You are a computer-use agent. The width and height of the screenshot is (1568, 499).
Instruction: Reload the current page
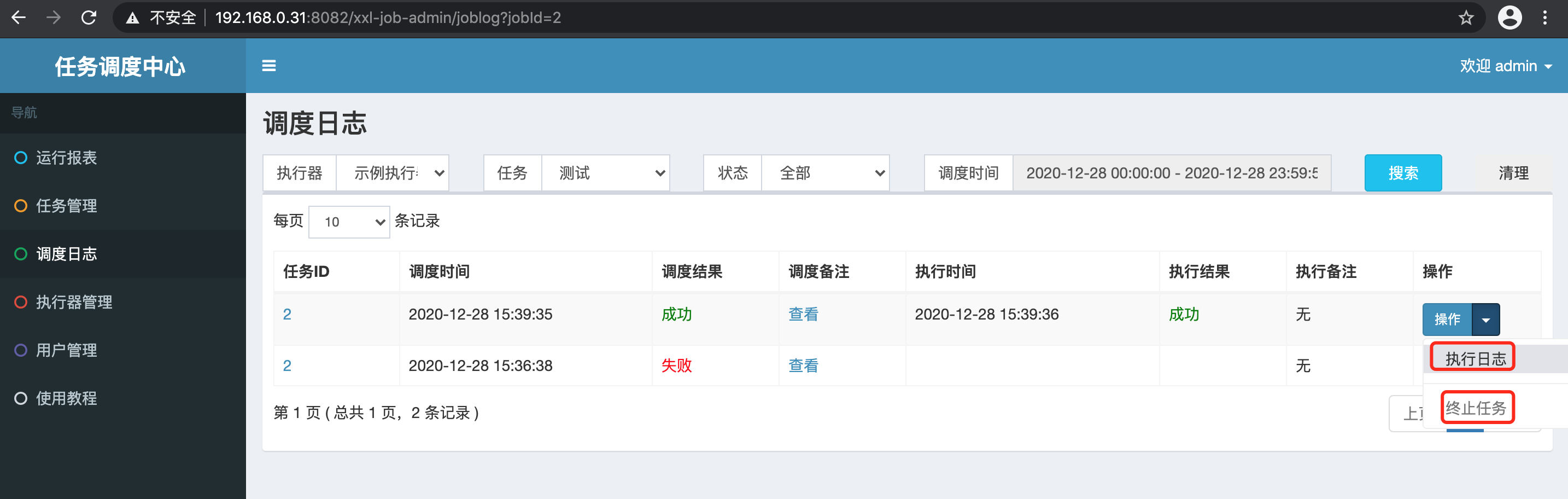point(89,18)
